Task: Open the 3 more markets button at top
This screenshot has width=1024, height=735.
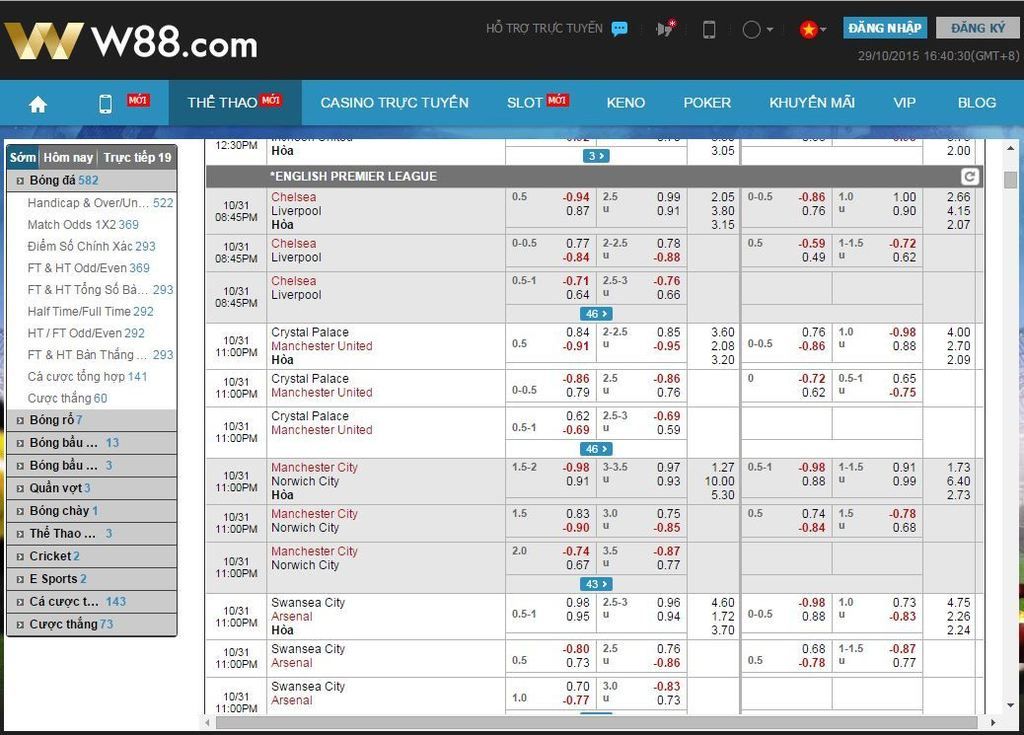Action: [596, 156]
